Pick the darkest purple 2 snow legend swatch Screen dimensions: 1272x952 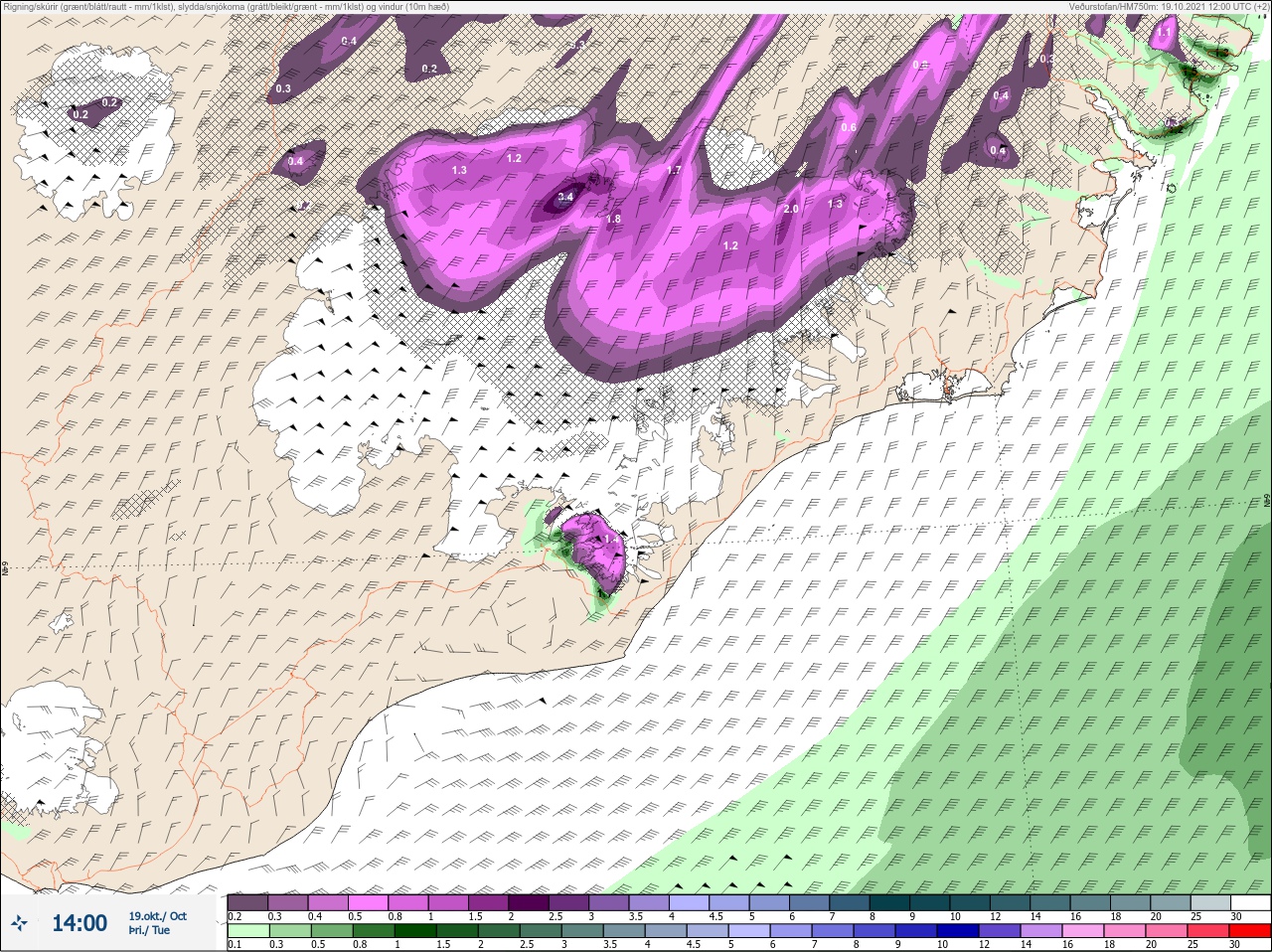[529, 902]
